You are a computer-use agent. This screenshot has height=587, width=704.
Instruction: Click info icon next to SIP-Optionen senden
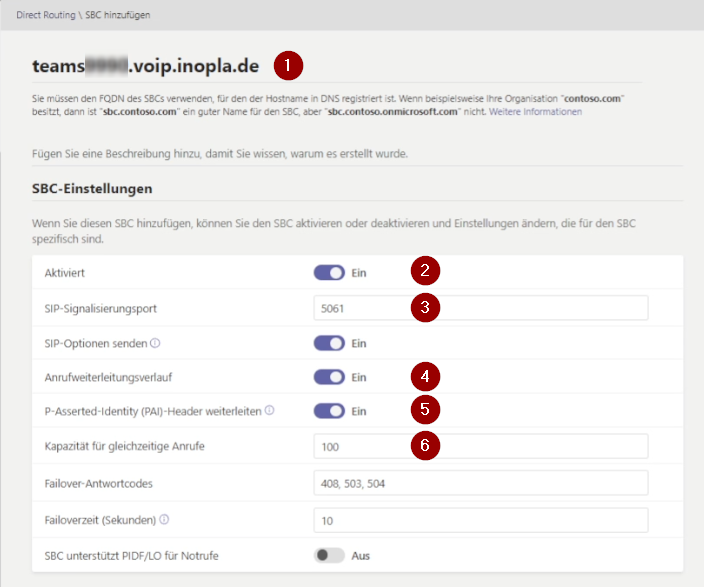coord(155,343)
